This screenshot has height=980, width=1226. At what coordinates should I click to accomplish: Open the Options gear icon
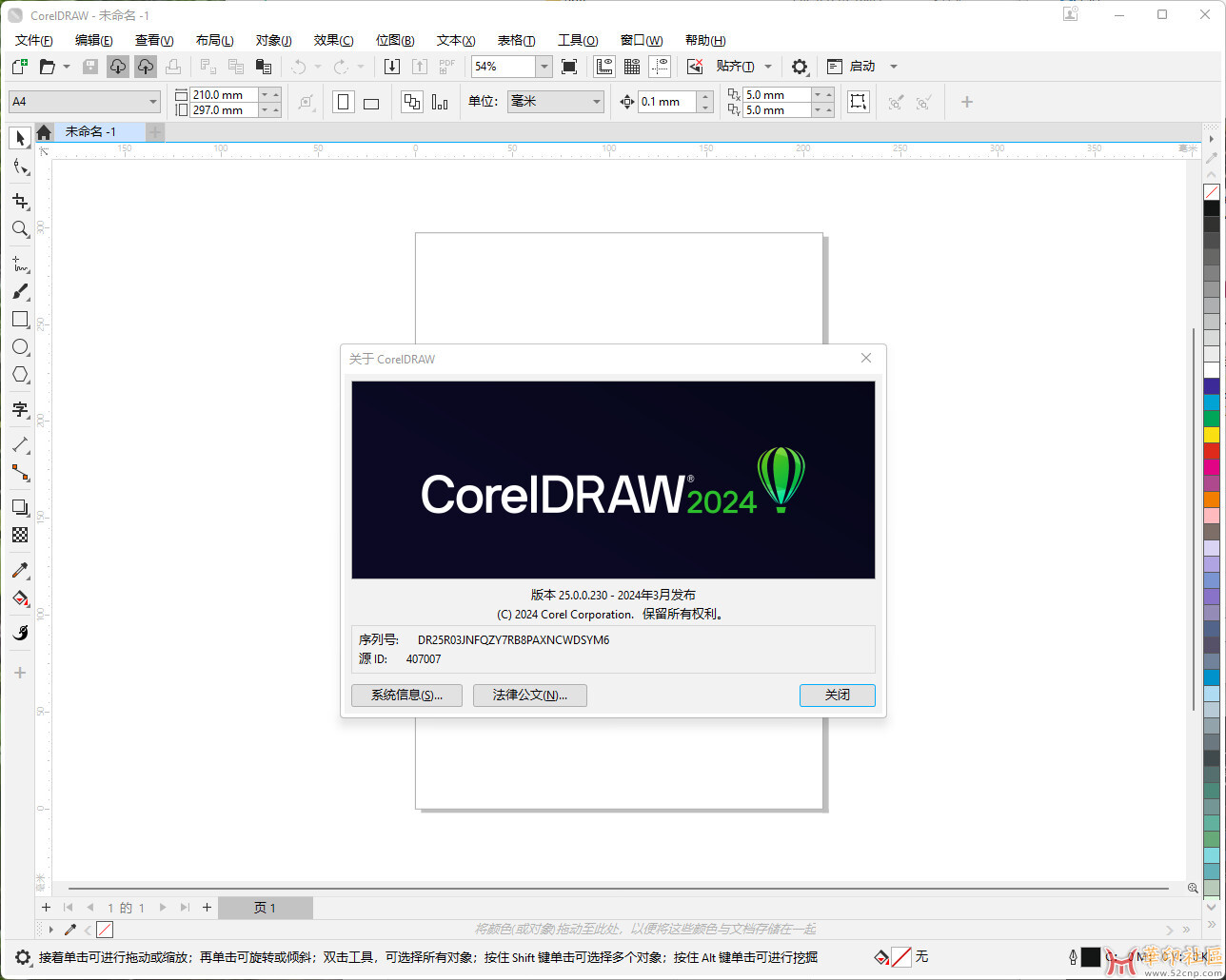pyautogui.click(x=800, y=67)
